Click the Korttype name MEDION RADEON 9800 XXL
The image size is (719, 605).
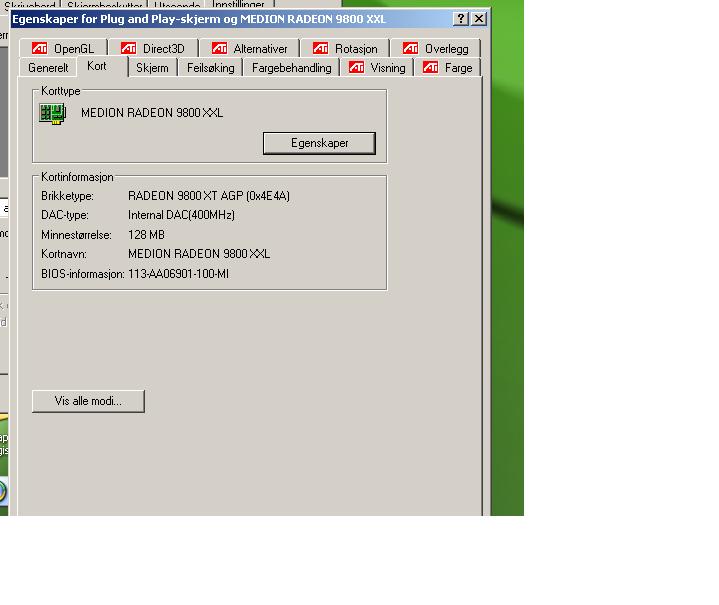click(152, 113)
